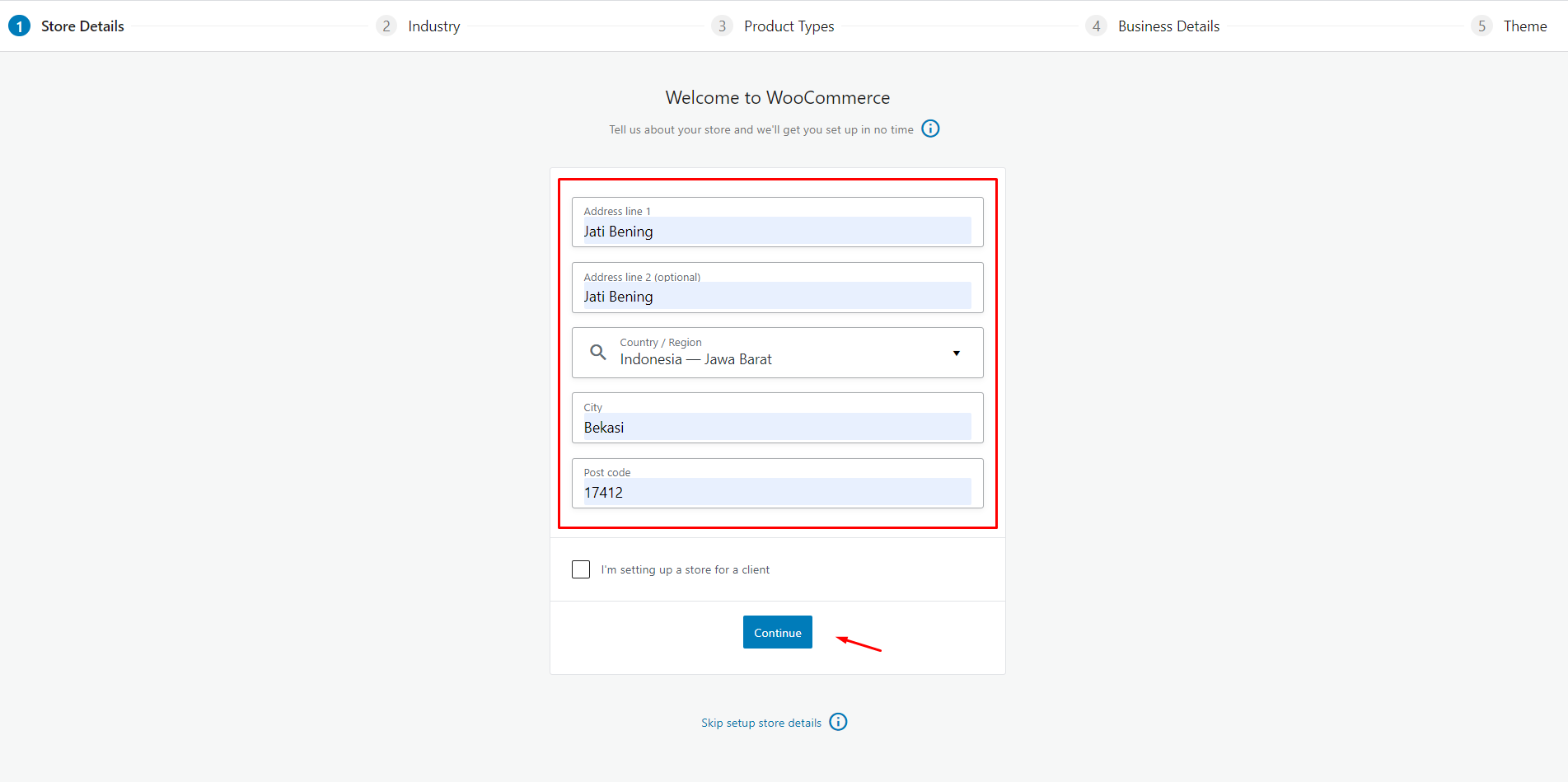Focus the Address line 1 field
Screen dimensions: 1568x782
click(x=777, y=231)
